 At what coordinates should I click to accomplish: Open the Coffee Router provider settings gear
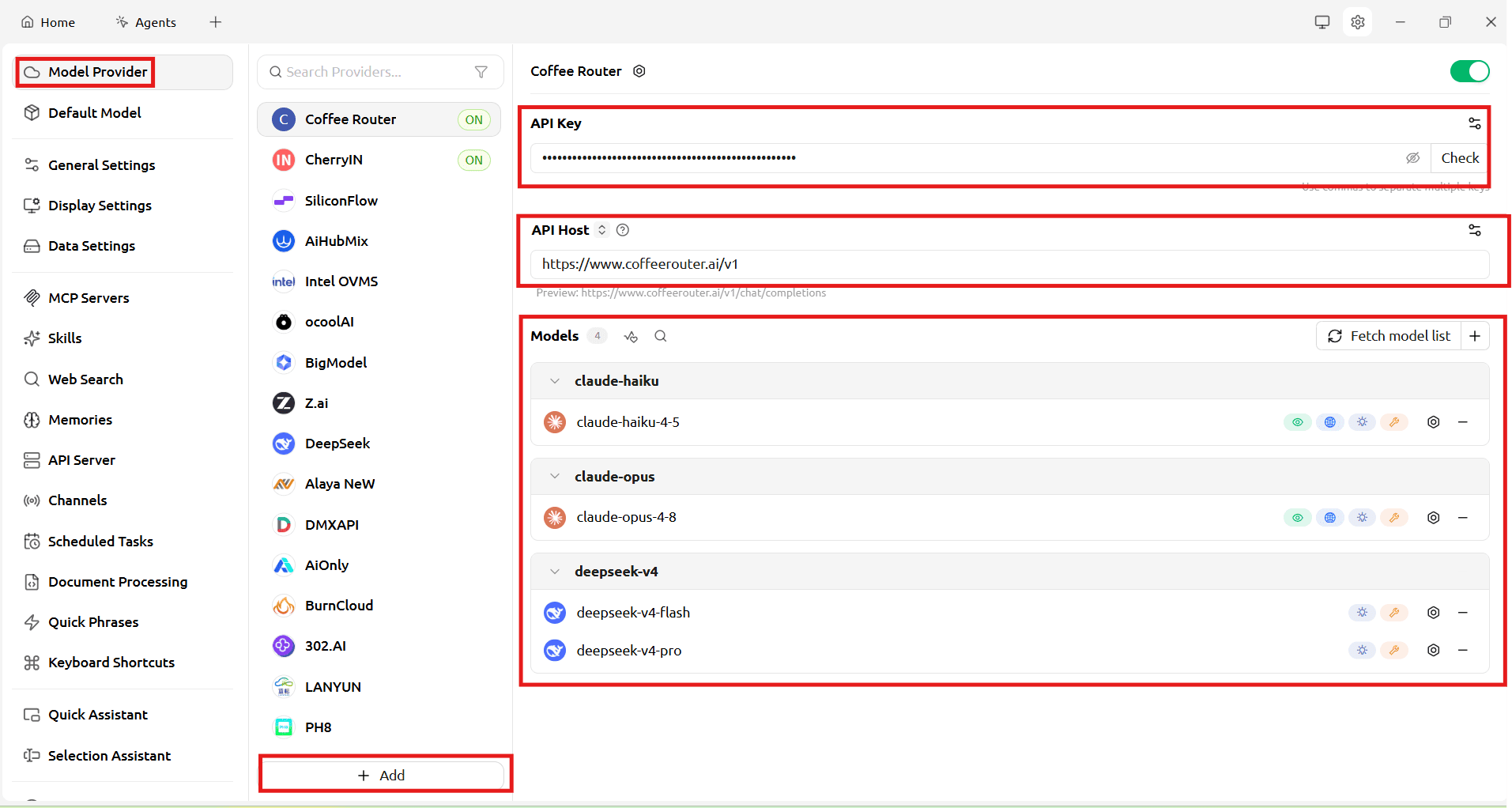639,71
